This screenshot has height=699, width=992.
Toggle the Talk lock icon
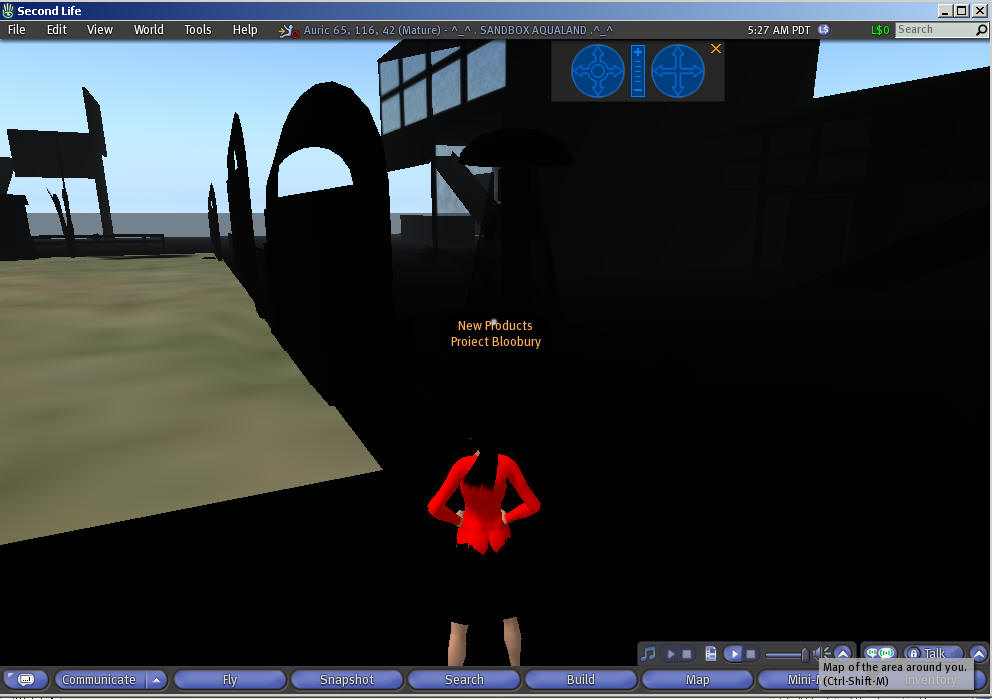click(x=914, y=653)
